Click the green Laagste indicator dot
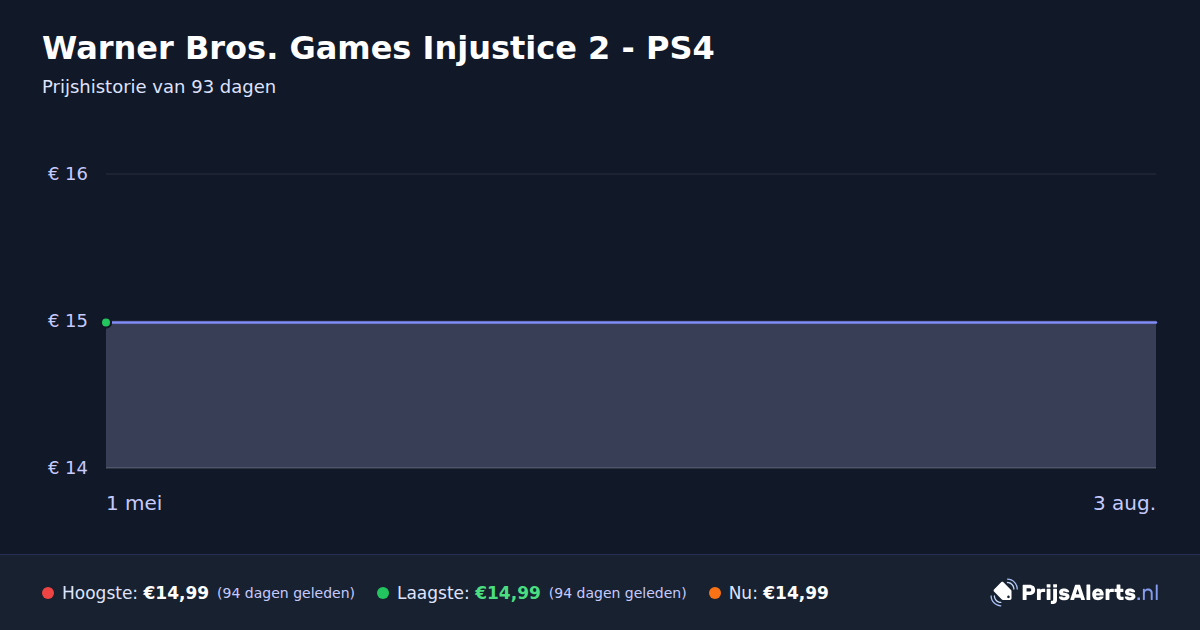Image resolution: width=1200 pixels, height=630 pixels. click(x=383, y=593)
